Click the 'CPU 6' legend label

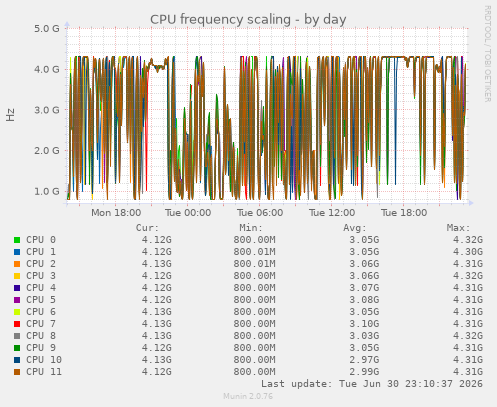coord(41,312)
